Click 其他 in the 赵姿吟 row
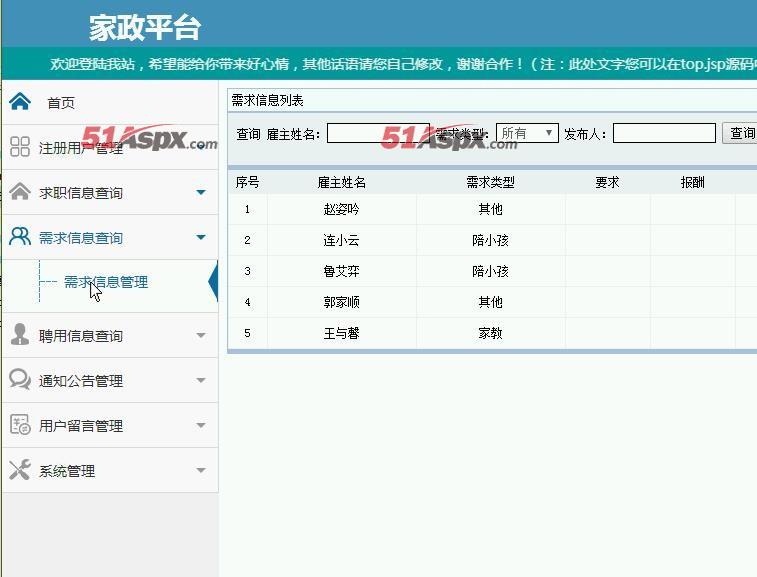This screenshot has width=757, height=577. click(x=490, y=210)
